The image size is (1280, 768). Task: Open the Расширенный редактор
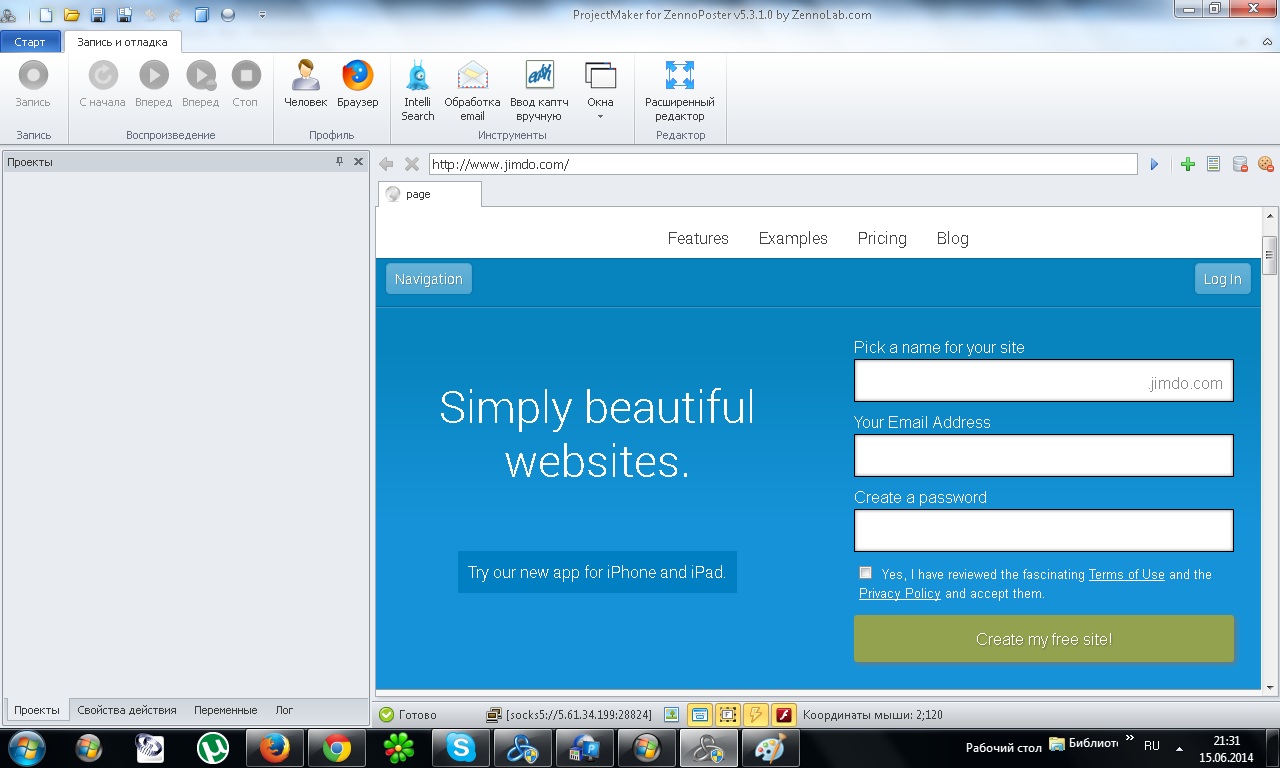680,90
